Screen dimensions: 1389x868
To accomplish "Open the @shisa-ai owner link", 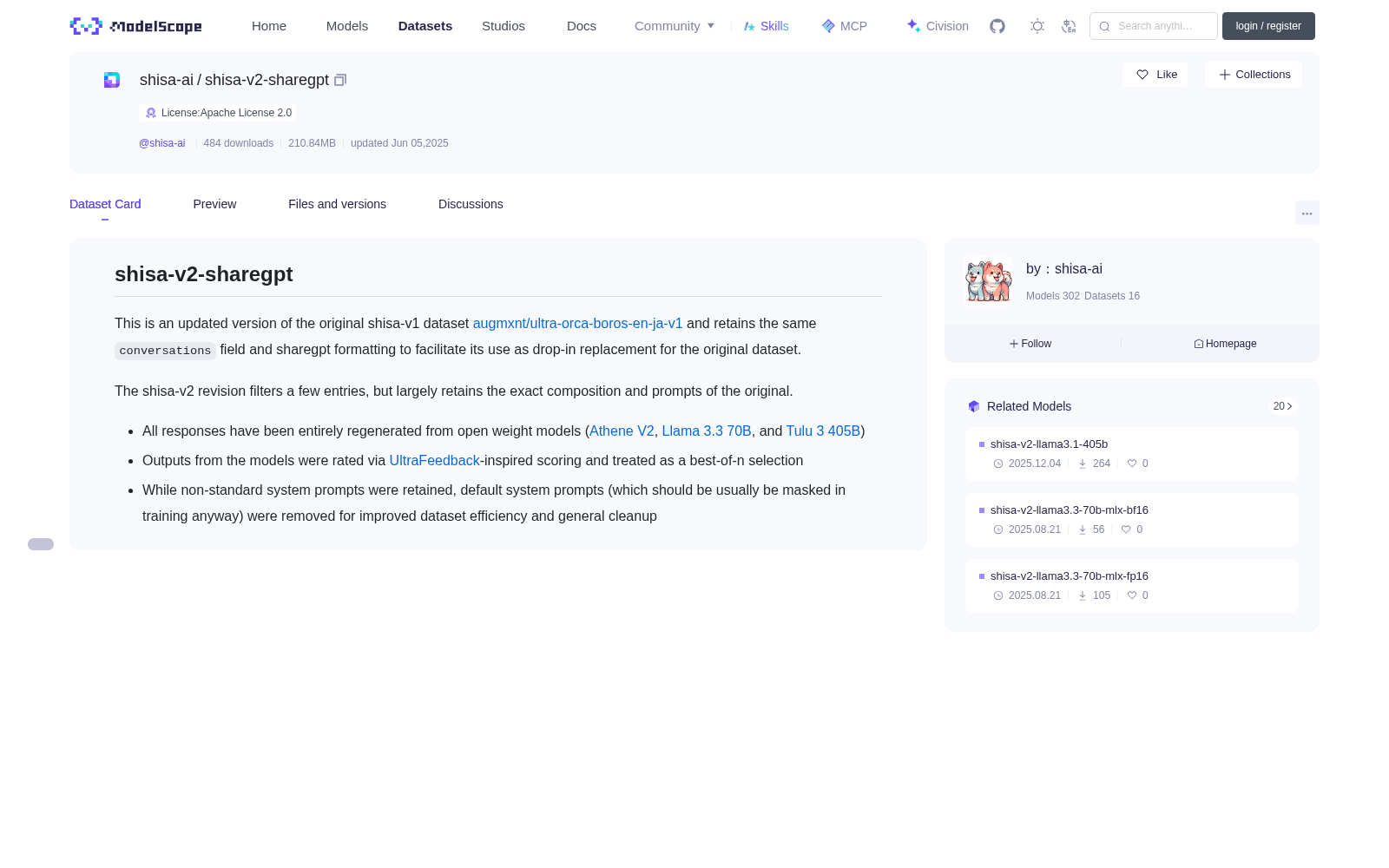I will point(162,143).
